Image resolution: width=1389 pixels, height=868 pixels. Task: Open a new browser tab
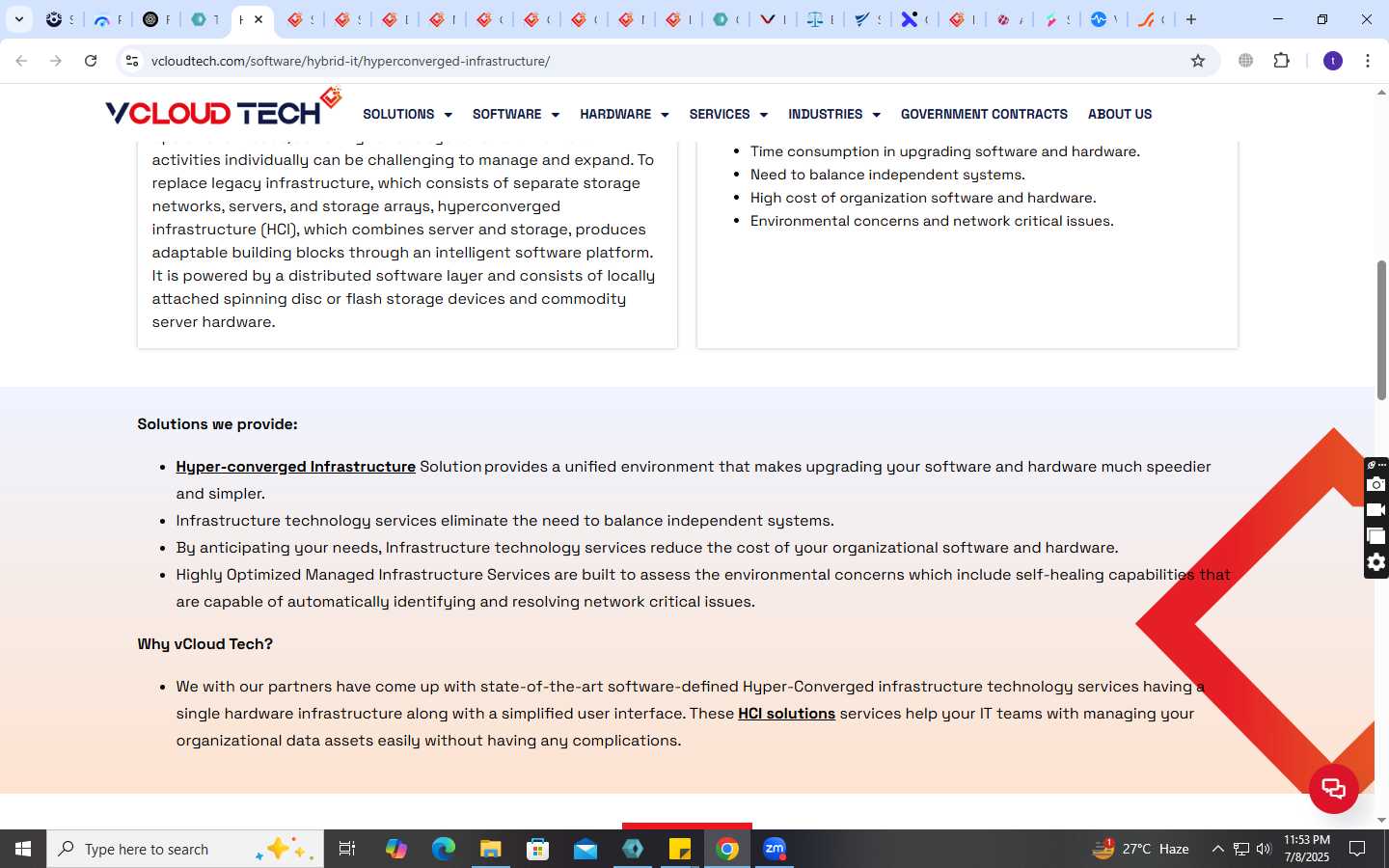pyautogui.click(x=1191, y=19)
